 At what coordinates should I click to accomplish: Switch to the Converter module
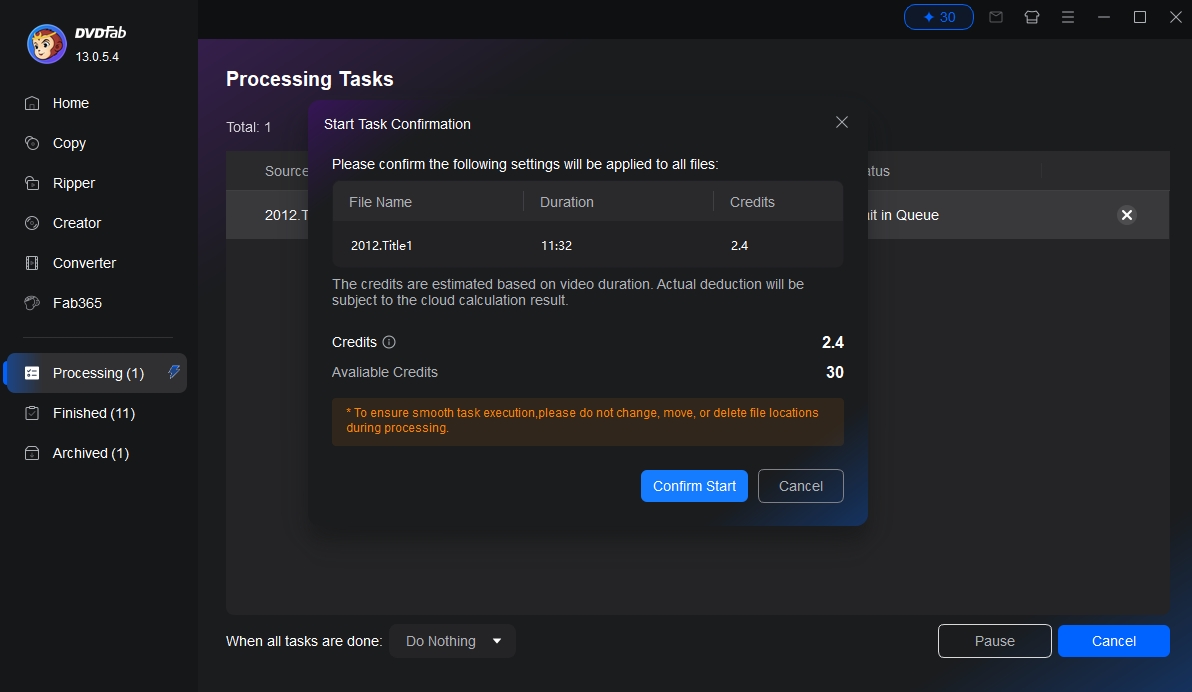click(84, 263)
